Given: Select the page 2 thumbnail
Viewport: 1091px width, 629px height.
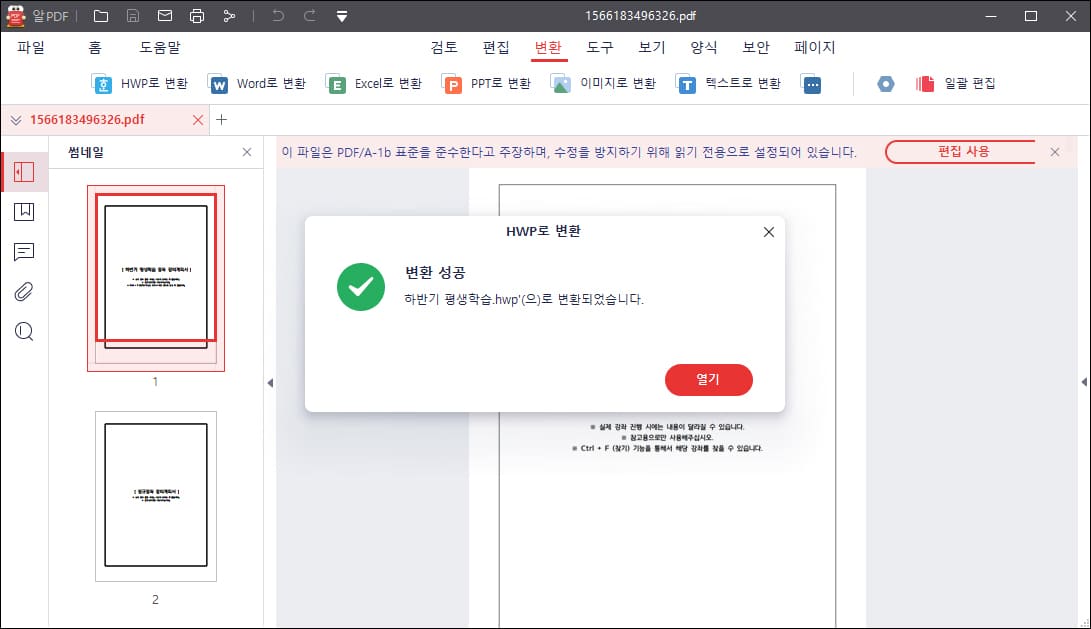Looking at the screenshot, I should [155, 495].
